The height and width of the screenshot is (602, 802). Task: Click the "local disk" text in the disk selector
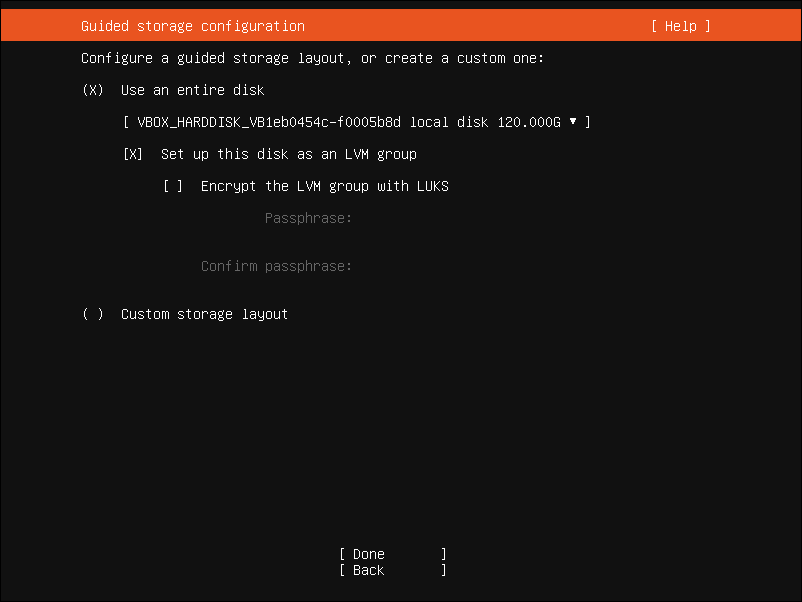tap(449, 122)
